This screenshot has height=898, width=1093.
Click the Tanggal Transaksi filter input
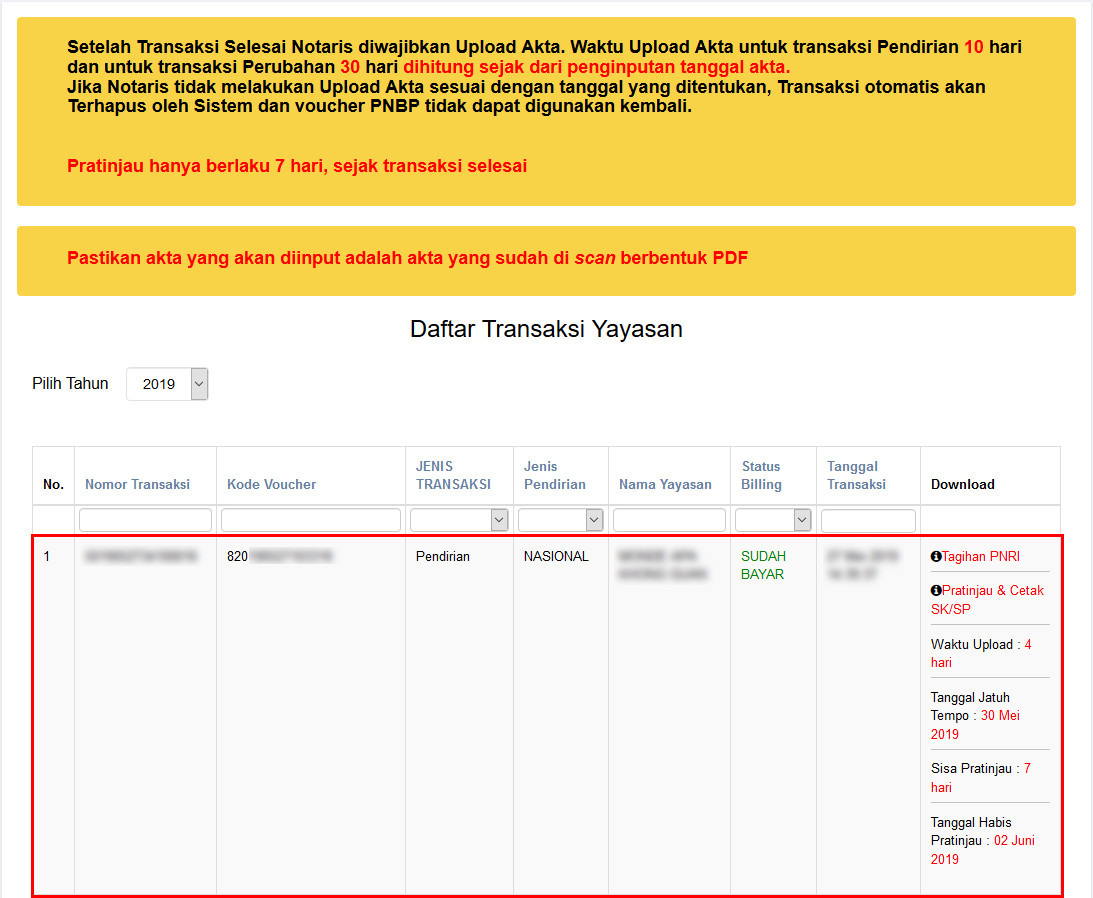pyautogui.click(x=868, y=520)
